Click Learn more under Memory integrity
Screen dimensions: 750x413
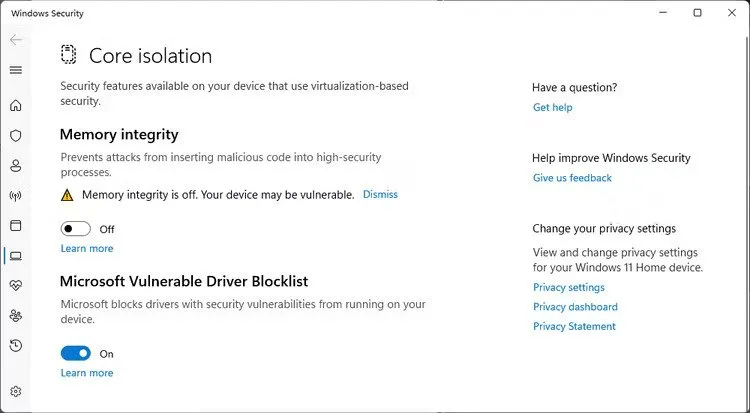pos(87,248)
